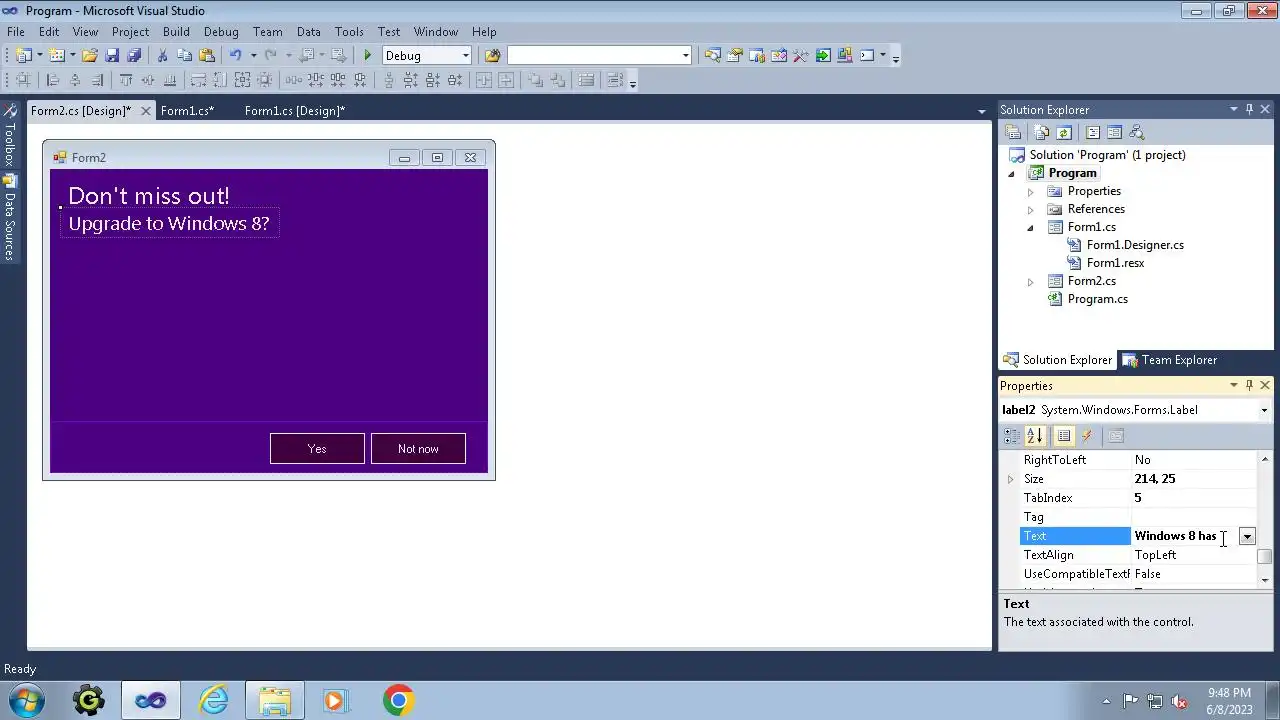Click the Yes button on Form2
Screen dimensions: 1280x720
(x=317, y=449)
